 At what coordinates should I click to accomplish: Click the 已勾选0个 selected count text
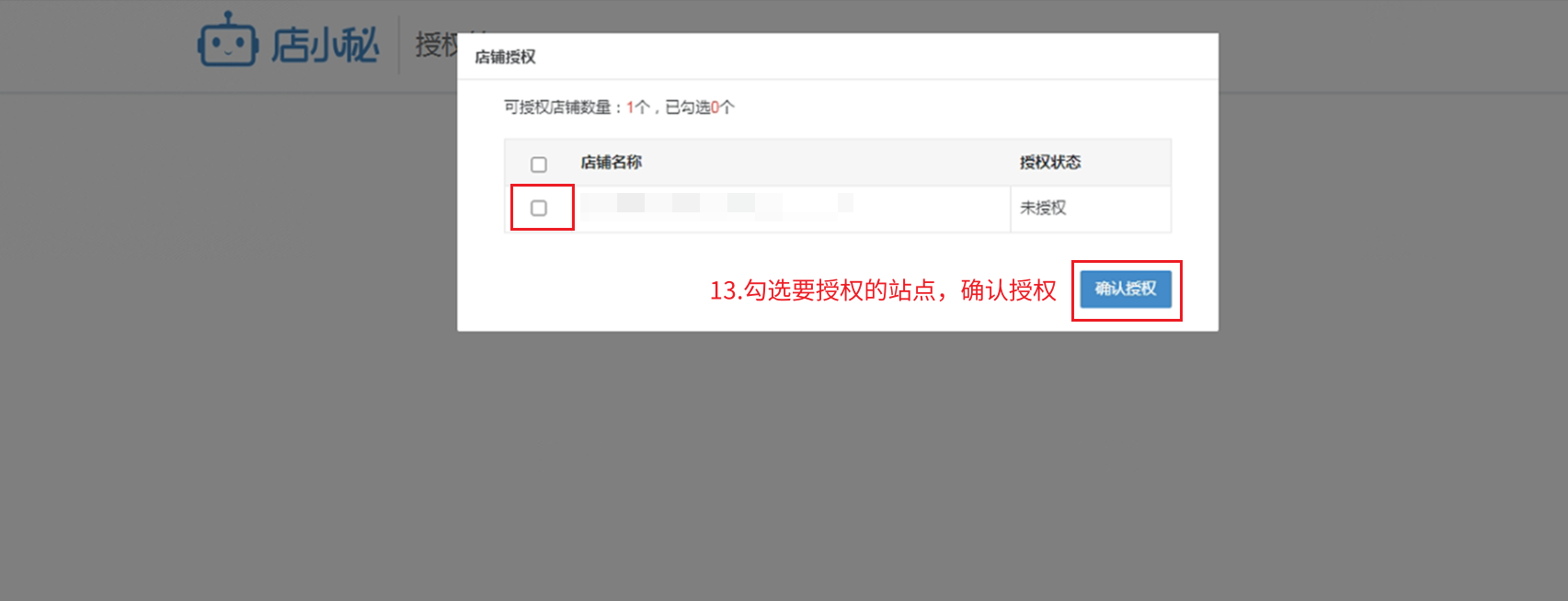point(700,108)
